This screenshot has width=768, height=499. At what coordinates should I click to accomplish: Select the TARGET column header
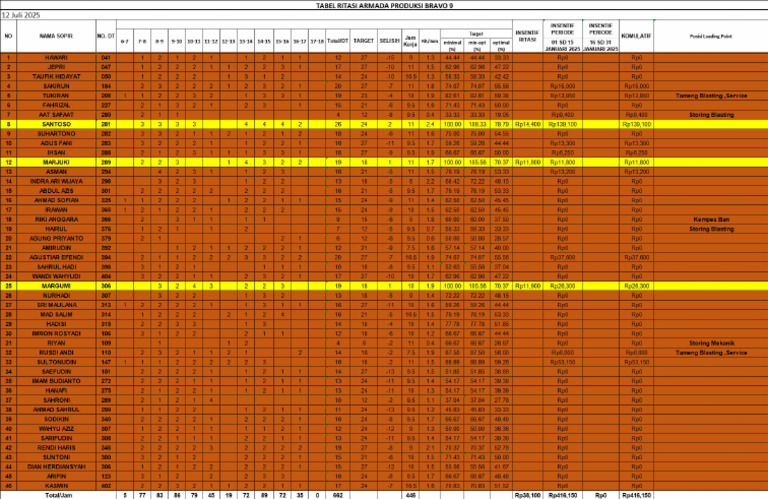[363, 41]
